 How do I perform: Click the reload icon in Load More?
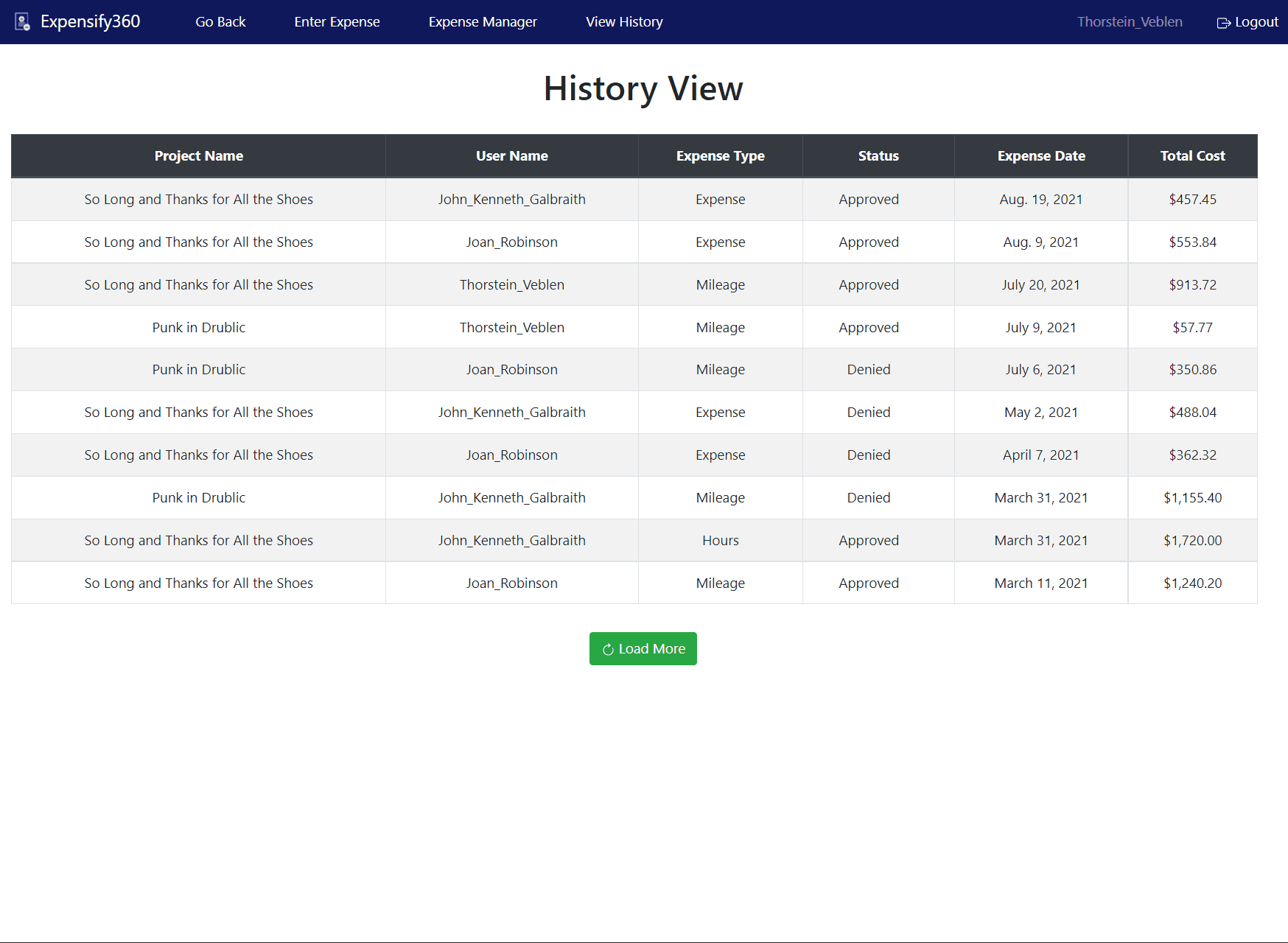[608, 650]
